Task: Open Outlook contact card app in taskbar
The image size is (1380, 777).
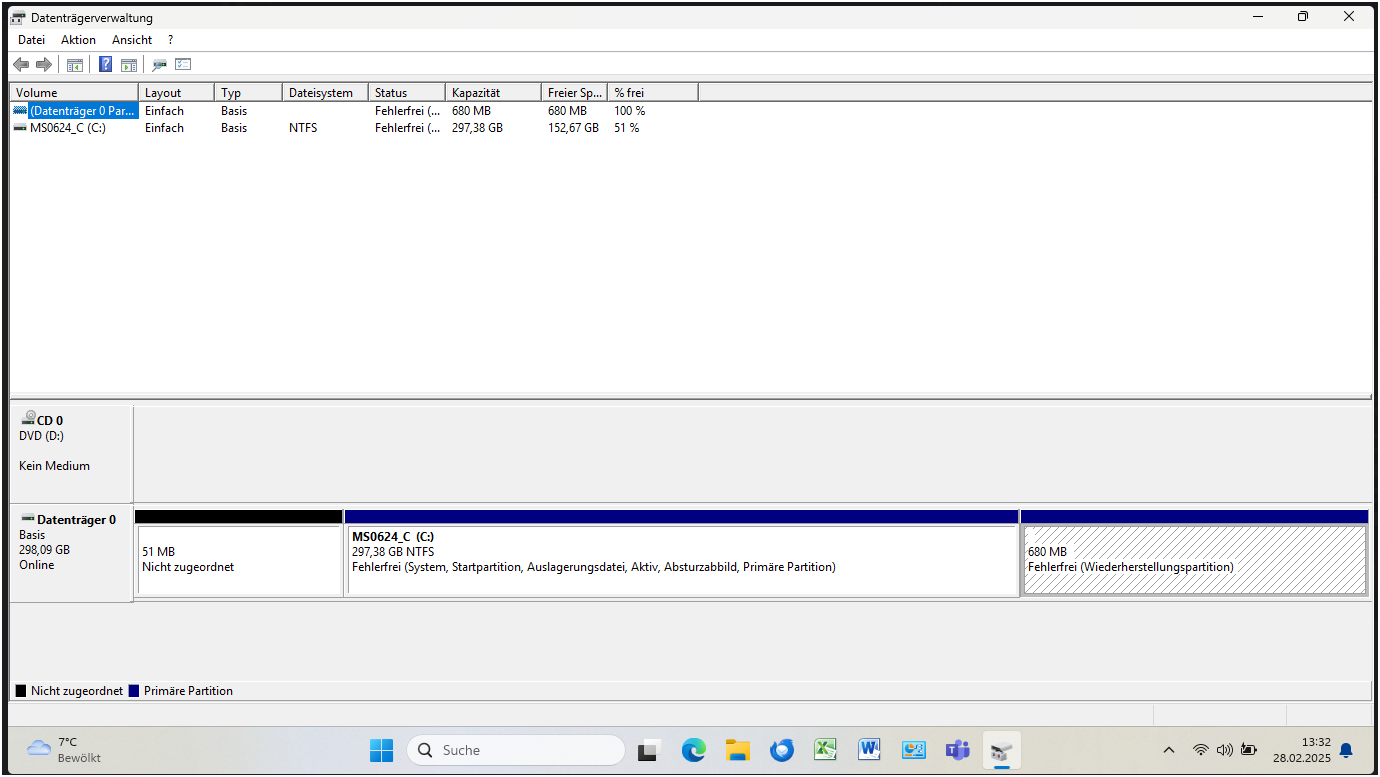Action: pos(914,750)
